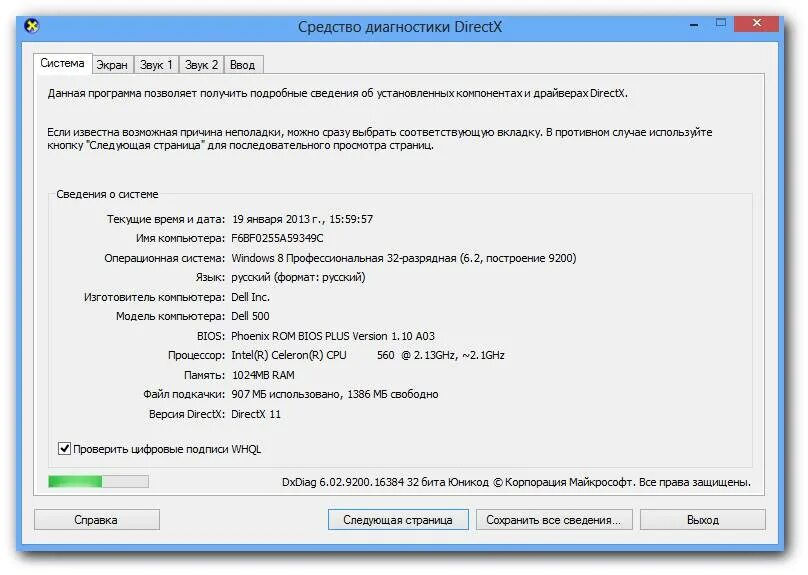Screen dimensions: 808x575
Task: Click the date value 19 января 2013
Action: tap(302, 219)
